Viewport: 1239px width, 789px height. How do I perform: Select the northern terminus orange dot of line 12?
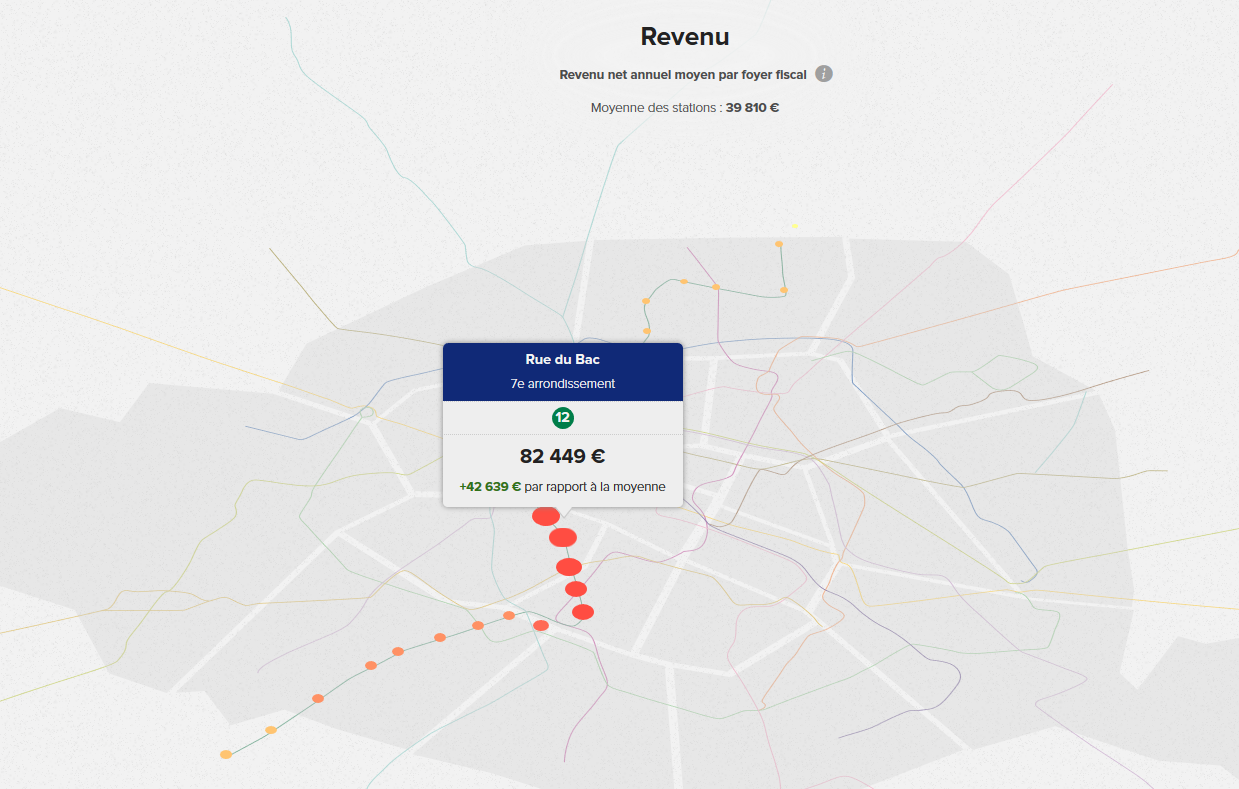tap(779, 244)
